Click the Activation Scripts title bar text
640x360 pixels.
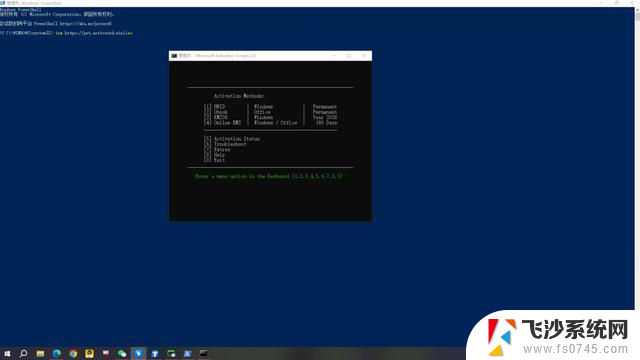point(217,56)
